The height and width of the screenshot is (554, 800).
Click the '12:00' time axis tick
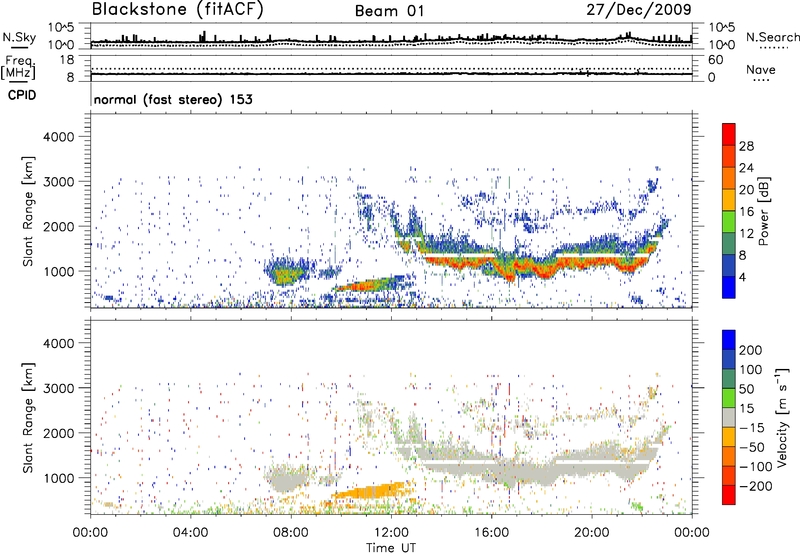pos(391,532)
